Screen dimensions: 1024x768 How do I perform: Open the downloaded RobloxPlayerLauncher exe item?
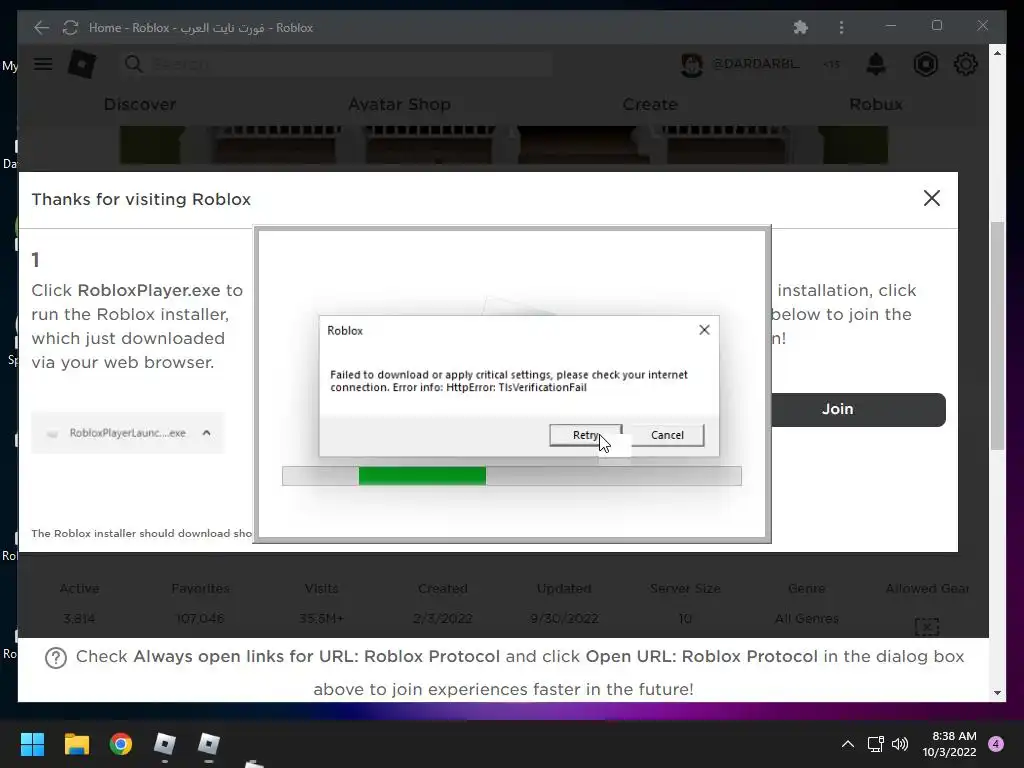(x=127, y=432)
